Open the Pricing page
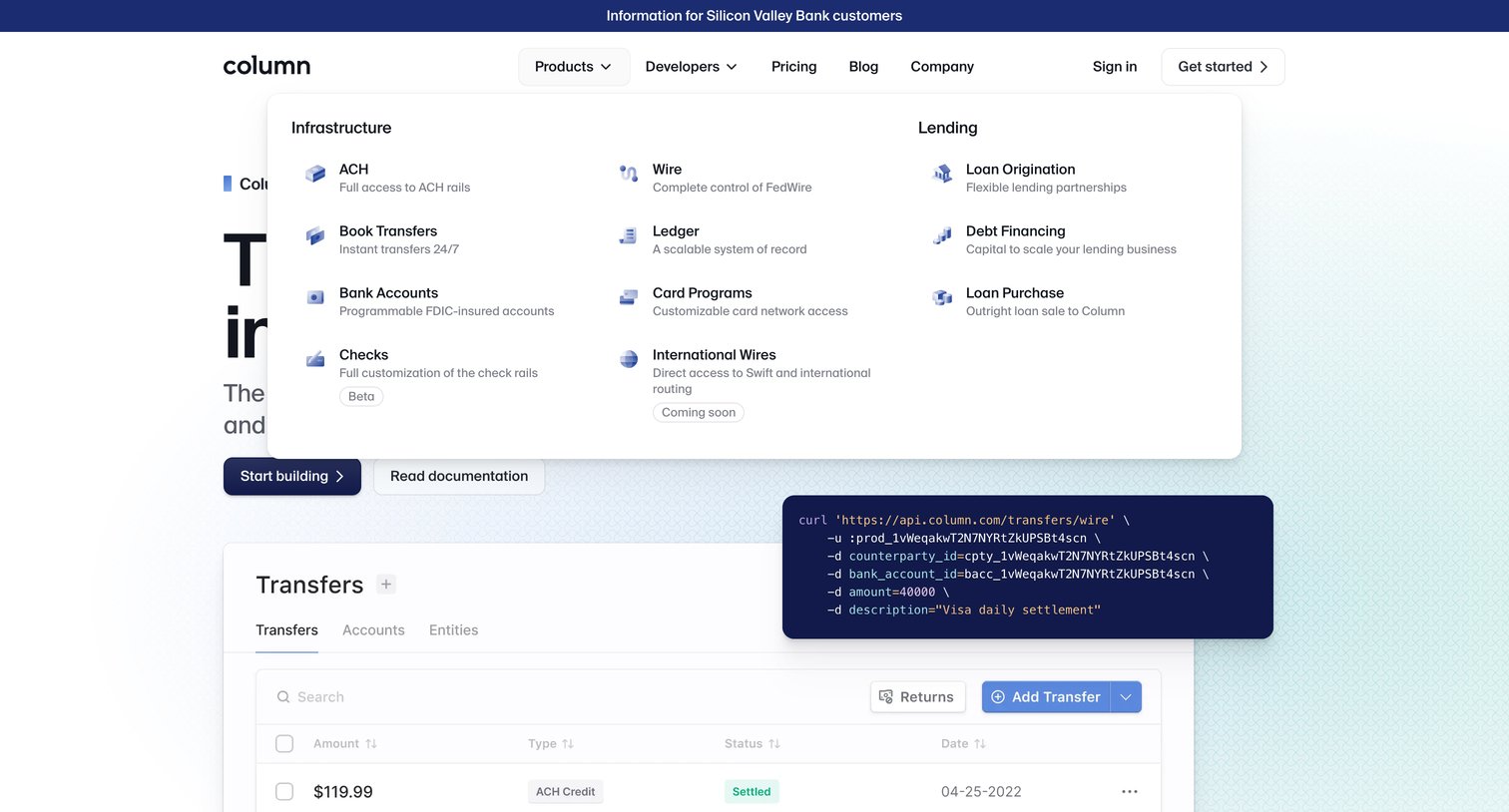This screenshot has height=812, width=1509. click(x=794, y=67)
